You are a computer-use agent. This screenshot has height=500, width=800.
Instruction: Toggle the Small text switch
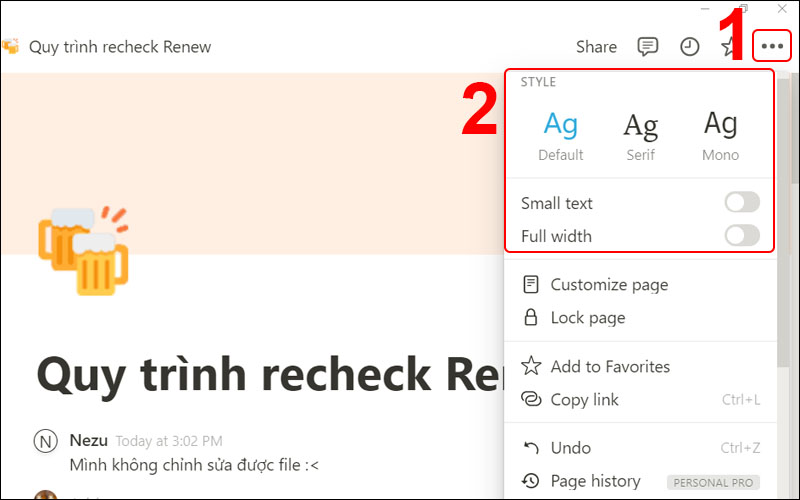click(x=741, y=203)
